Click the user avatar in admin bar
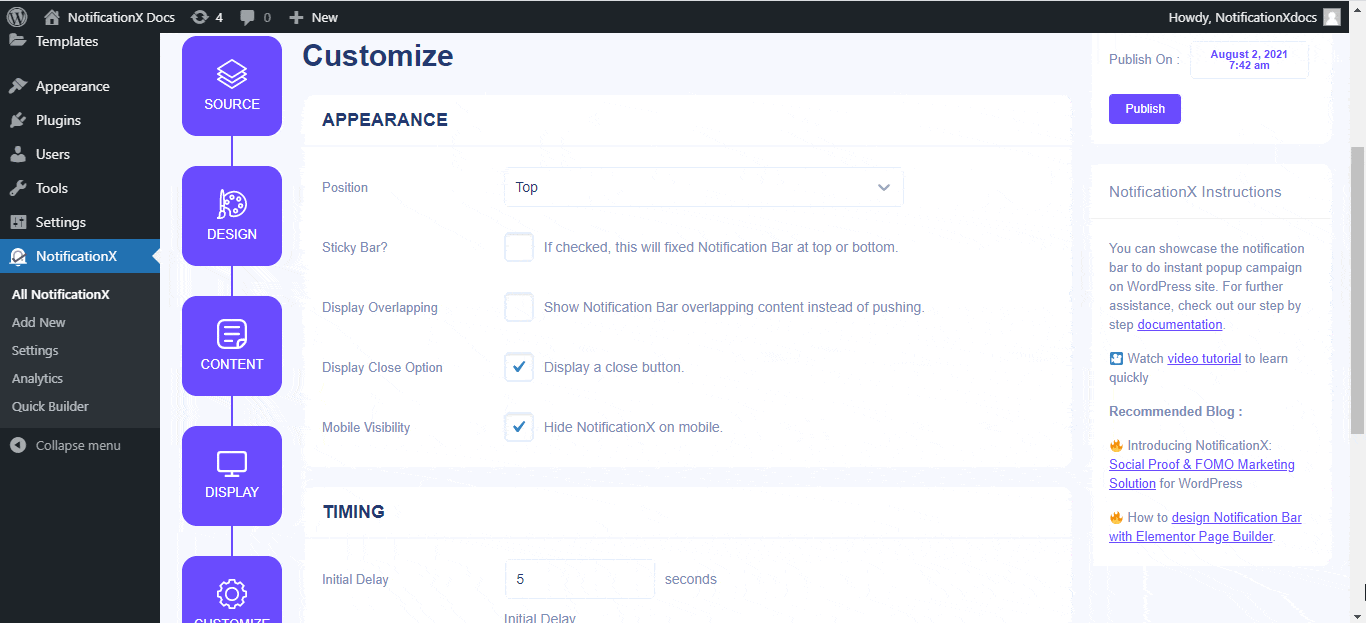Viewport: 1366px width, 623px height. pos(1332,17)
